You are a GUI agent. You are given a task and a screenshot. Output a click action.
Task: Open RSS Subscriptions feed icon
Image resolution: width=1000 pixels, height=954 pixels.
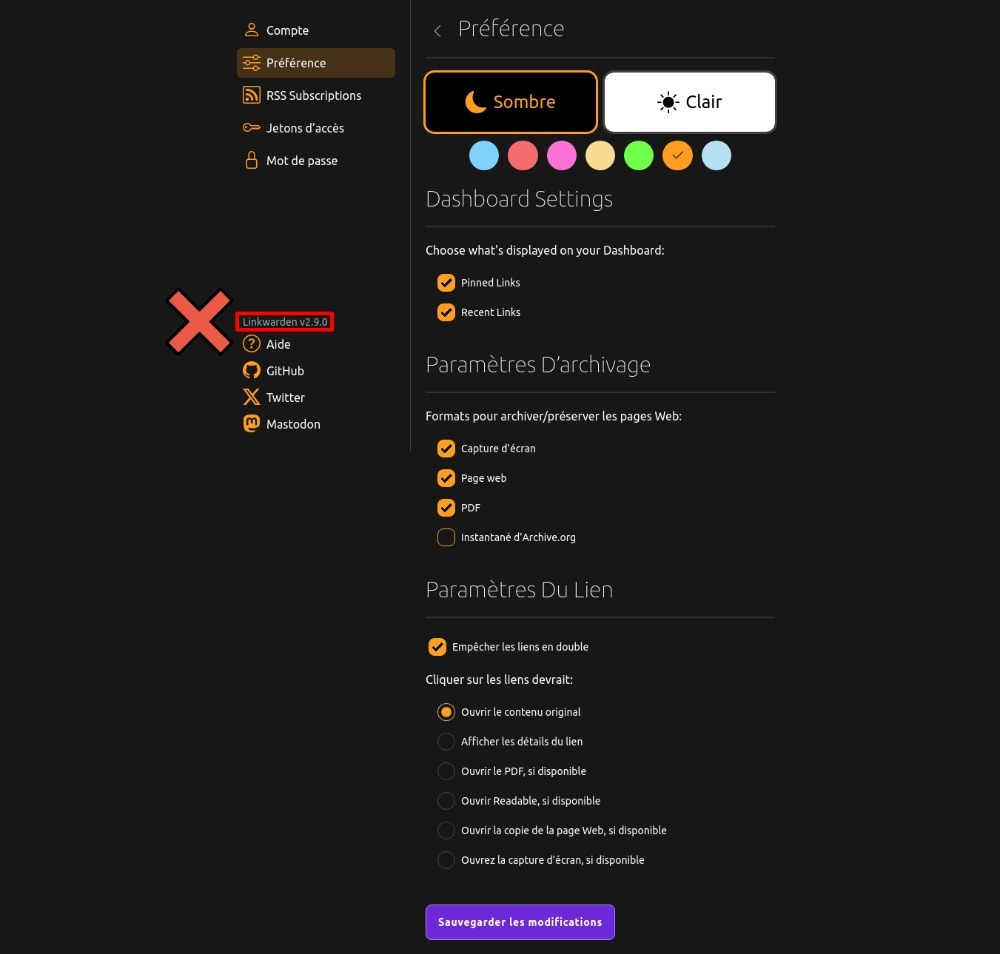[x=251, y=95]
